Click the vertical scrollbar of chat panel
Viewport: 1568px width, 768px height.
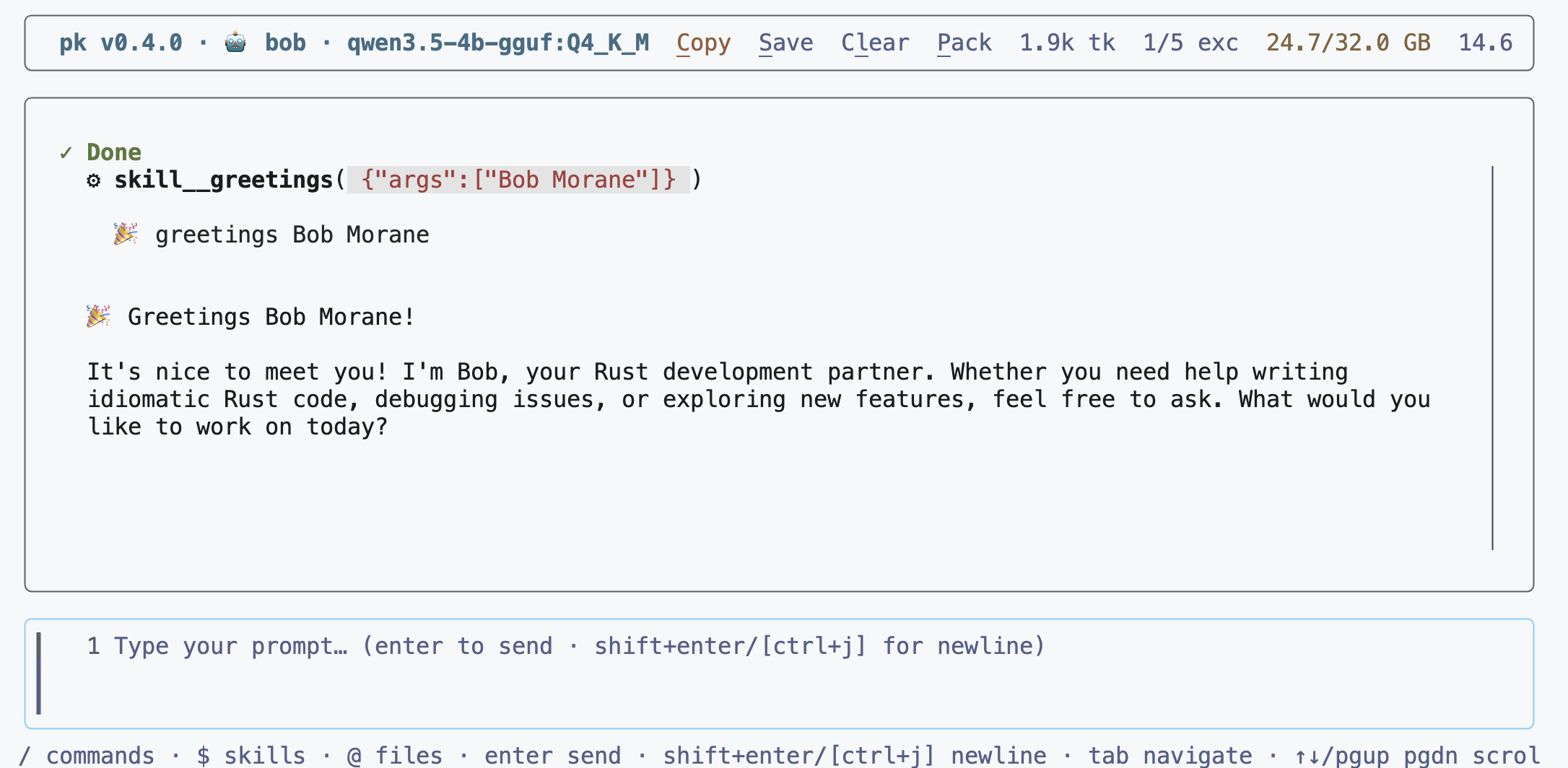pyautogui.click(x=1492, y=357)
